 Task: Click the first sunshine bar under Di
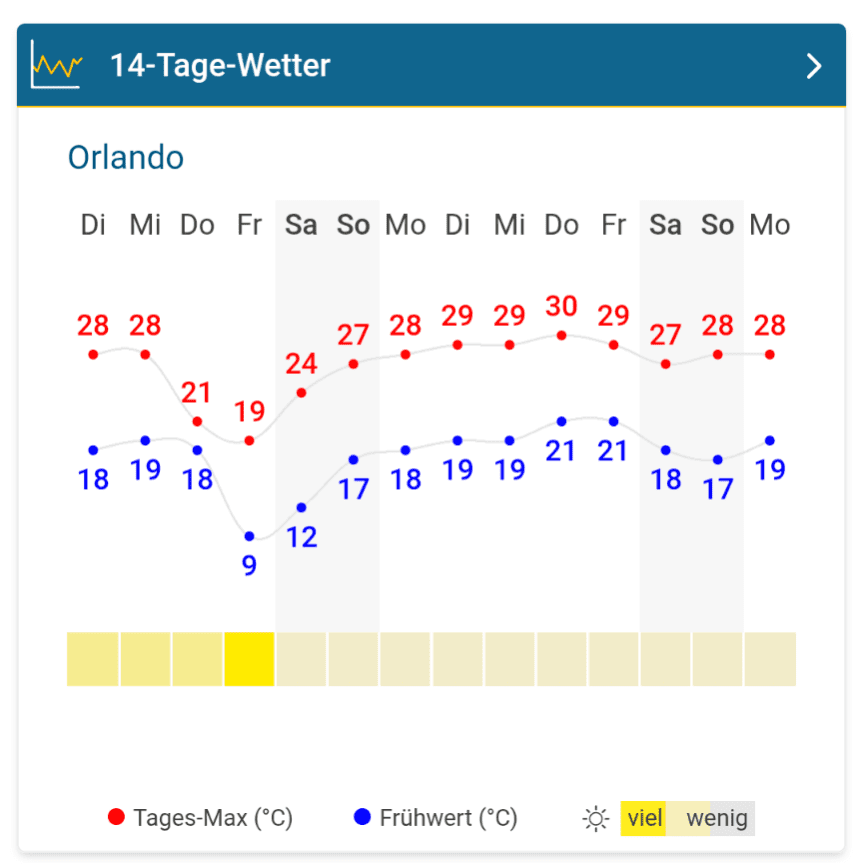tap(93, 659)
